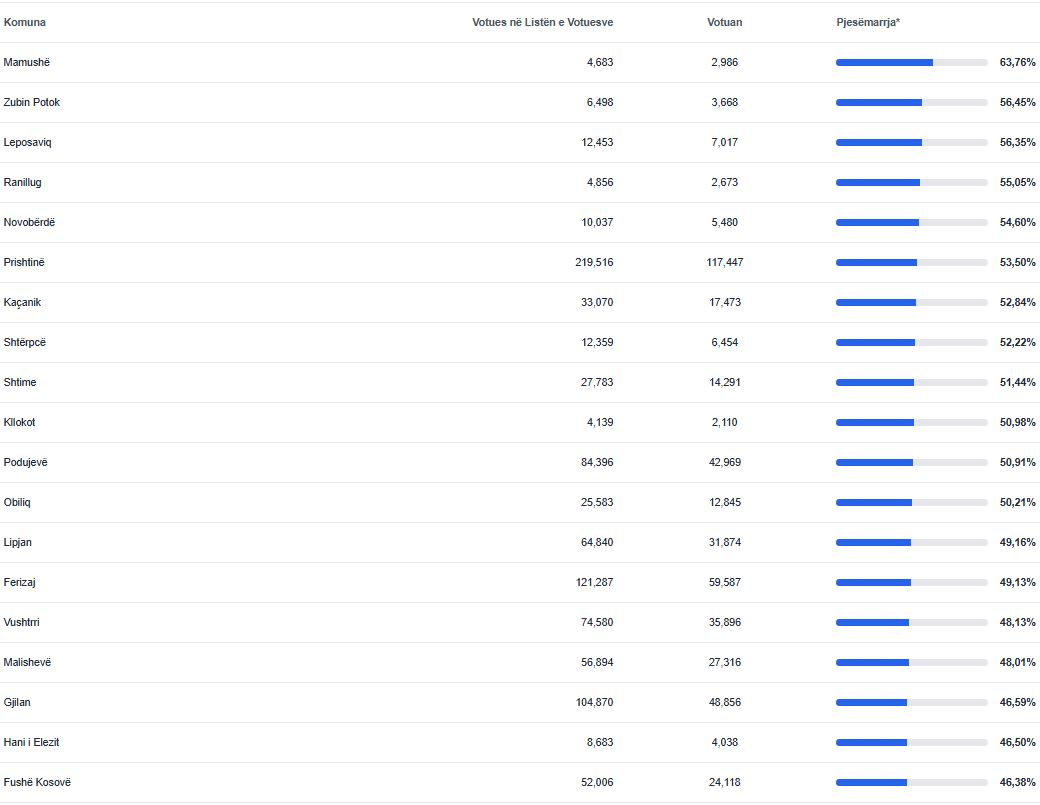Click Podujevë's 42,969 voted count
1040x805 pixels.
(x=724, y=462)
